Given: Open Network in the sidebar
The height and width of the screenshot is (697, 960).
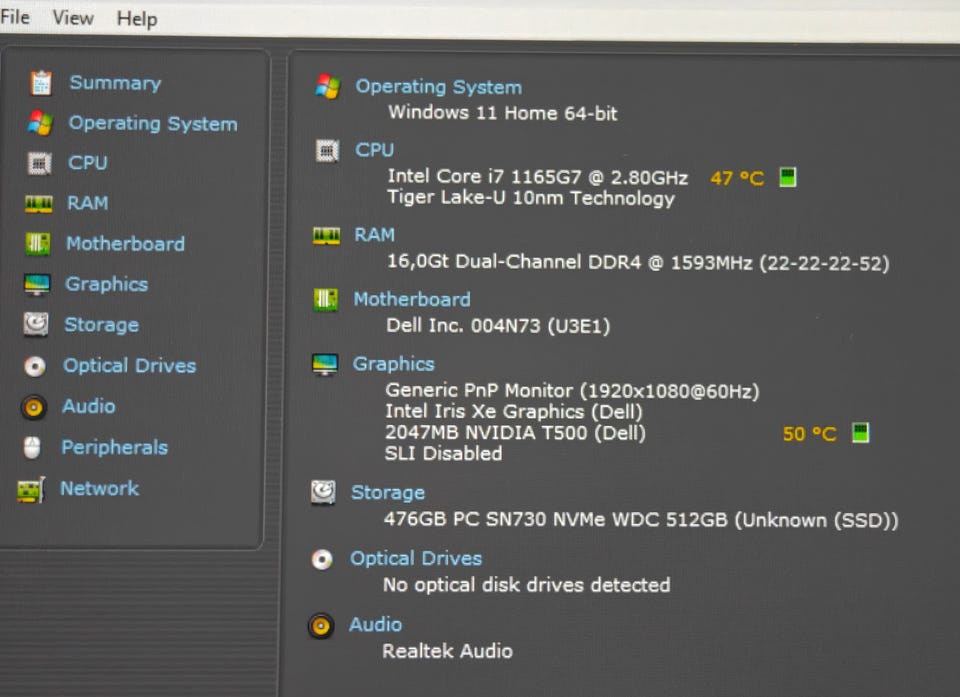Looking at the screenshot, I should pyautogui.click(x=99, y=488).
